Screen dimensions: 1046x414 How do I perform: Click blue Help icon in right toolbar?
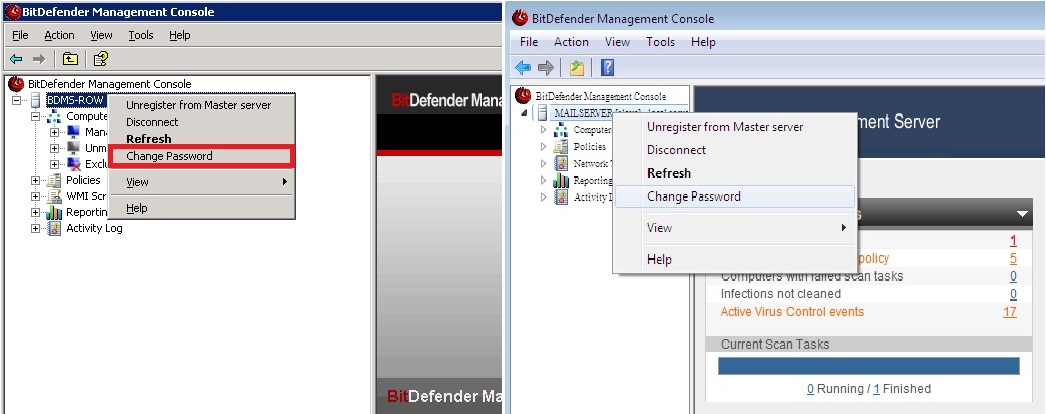coord(607,67)
